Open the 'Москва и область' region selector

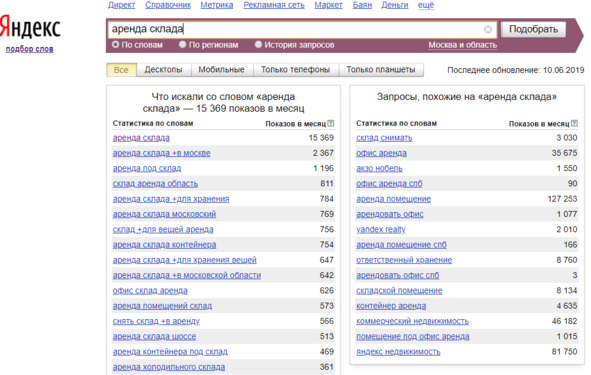[462, 45]
